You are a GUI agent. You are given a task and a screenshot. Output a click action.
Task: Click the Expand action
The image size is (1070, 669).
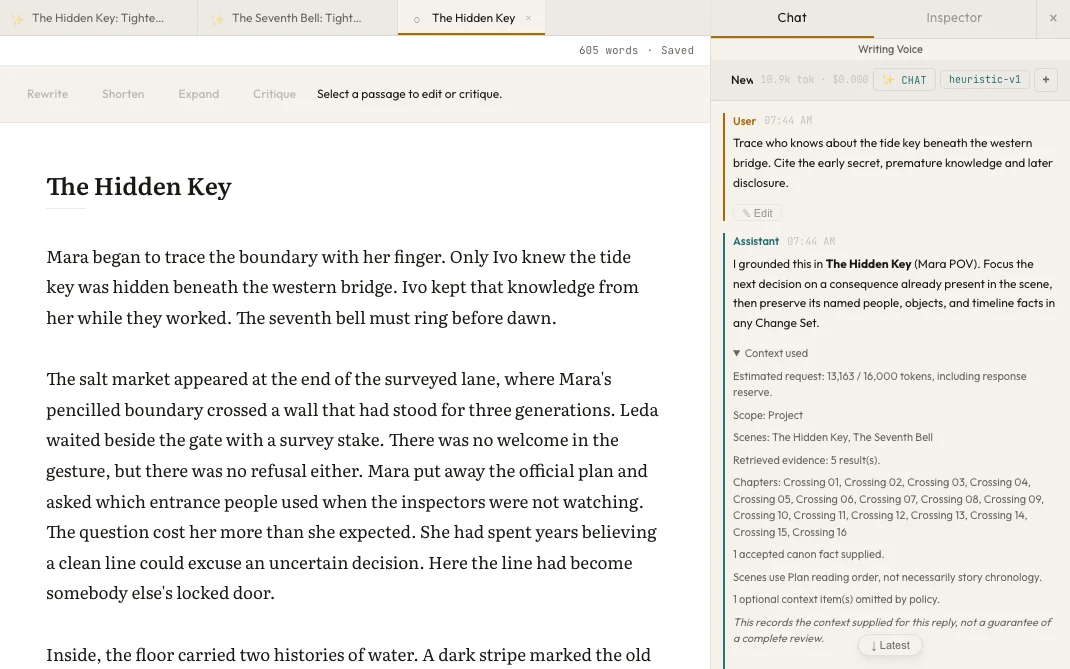(199, 94)
